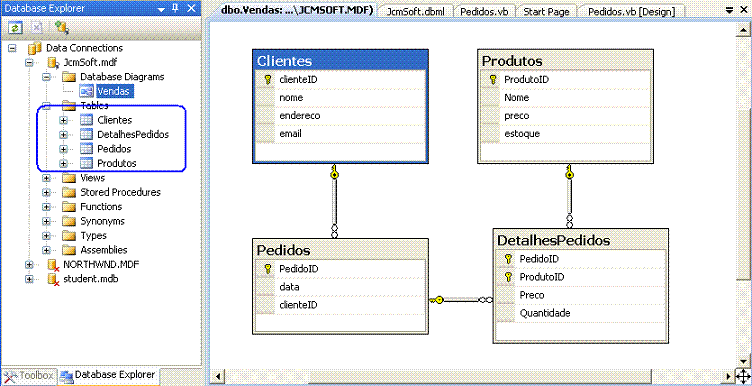
Task: Click the Refresh icon in Database Explorer toolbar
Action: point(15,28)
